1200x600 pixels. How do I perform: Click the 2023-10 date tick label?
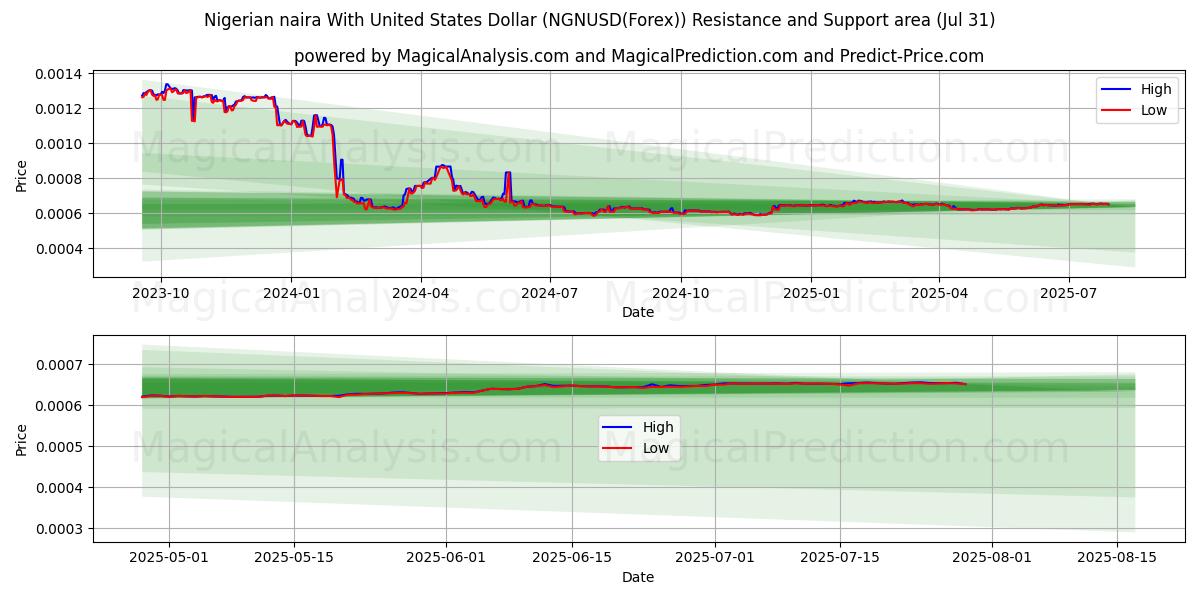162,293
